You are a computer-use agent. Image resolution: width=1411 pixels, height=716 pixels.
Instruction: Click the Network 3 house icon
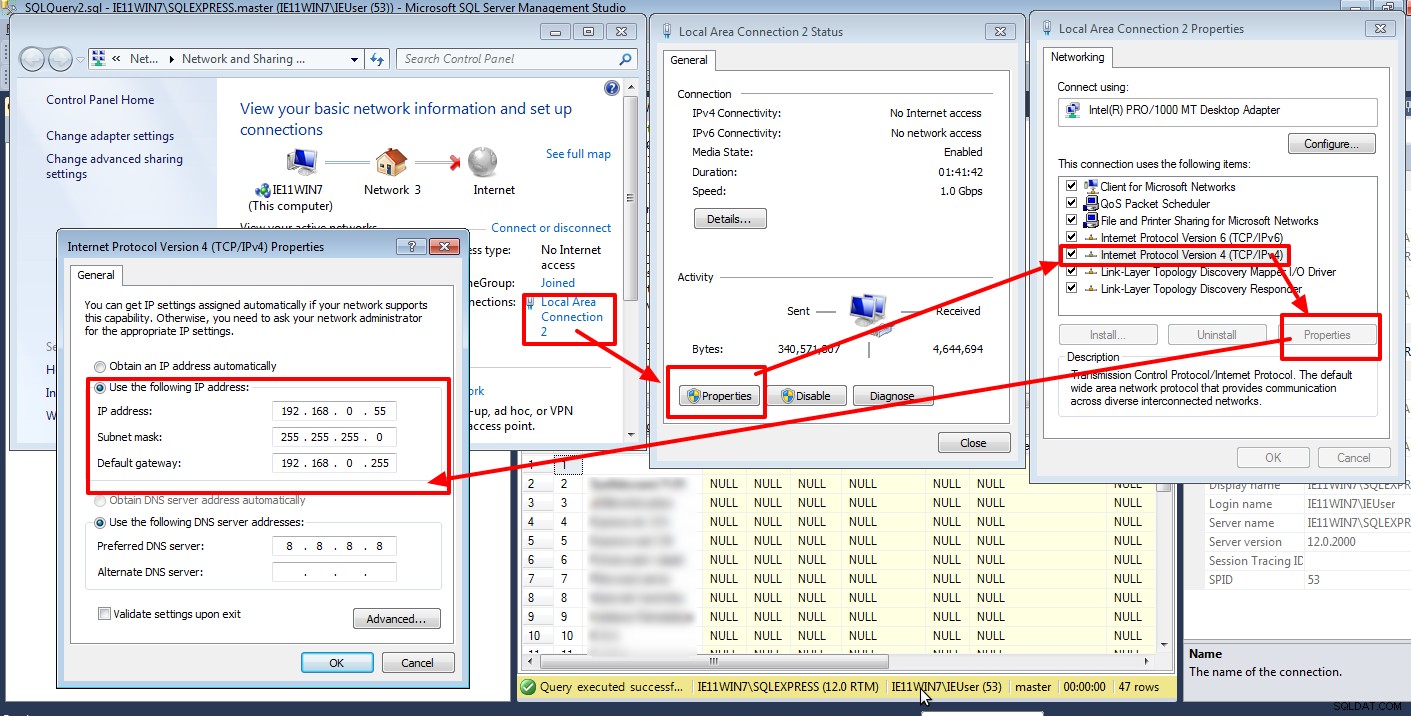point(391,161)
